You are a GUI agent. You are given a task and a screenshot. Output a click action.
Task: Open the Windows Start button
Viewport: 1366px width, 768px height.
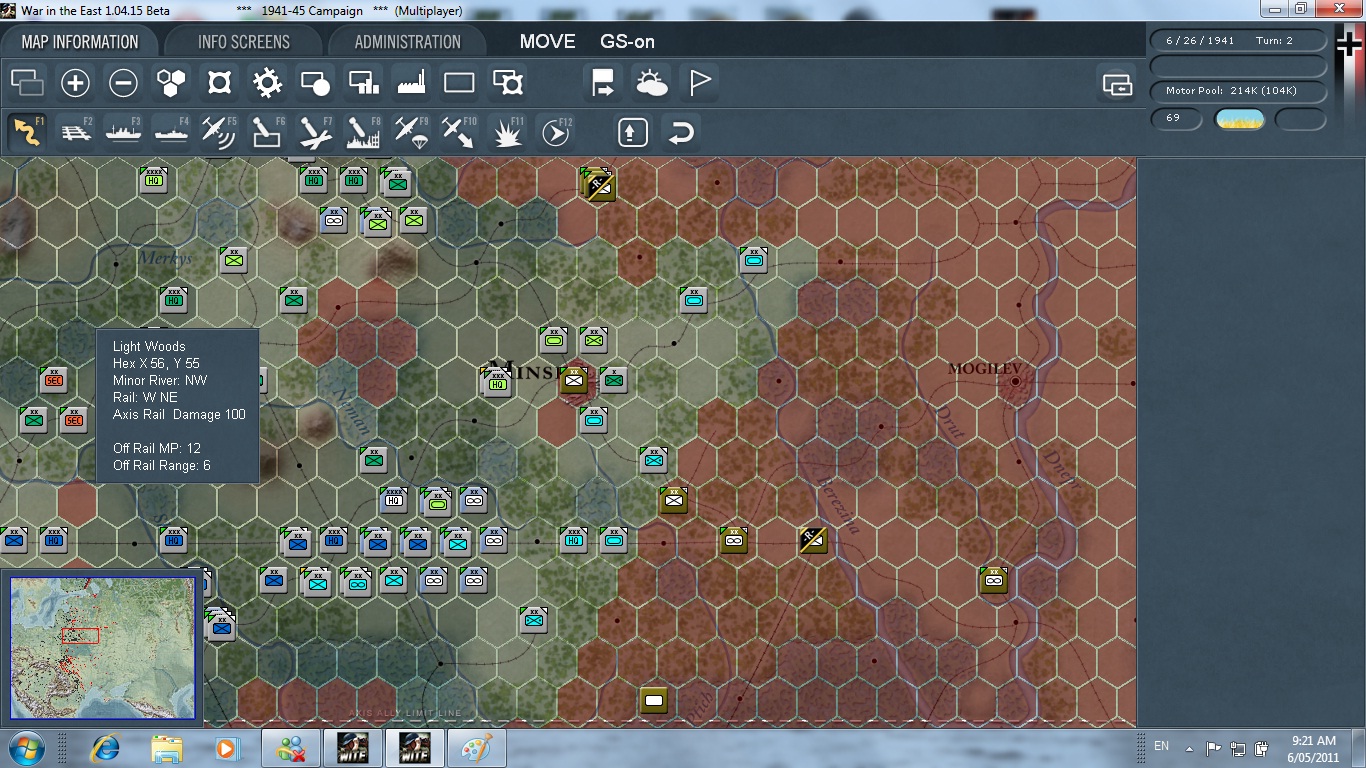click(x=26, y=748)
